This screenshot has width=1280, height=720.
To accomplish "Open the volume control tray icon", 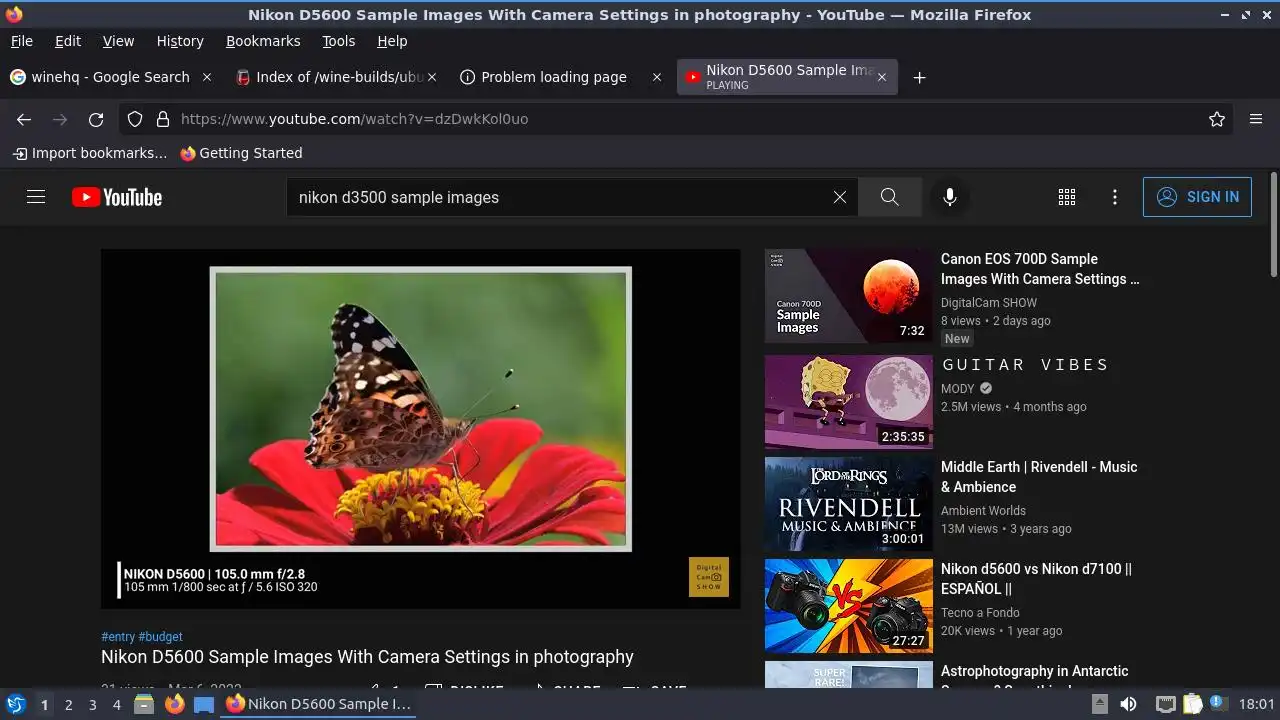I will tap(1128, 704).
